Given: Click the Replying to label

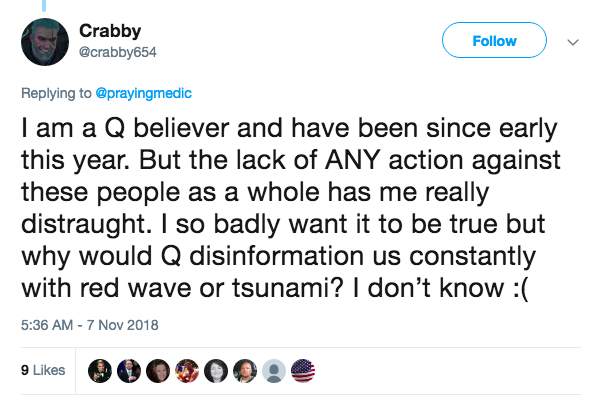Looking at the screenshot, I should pos(56,93).
